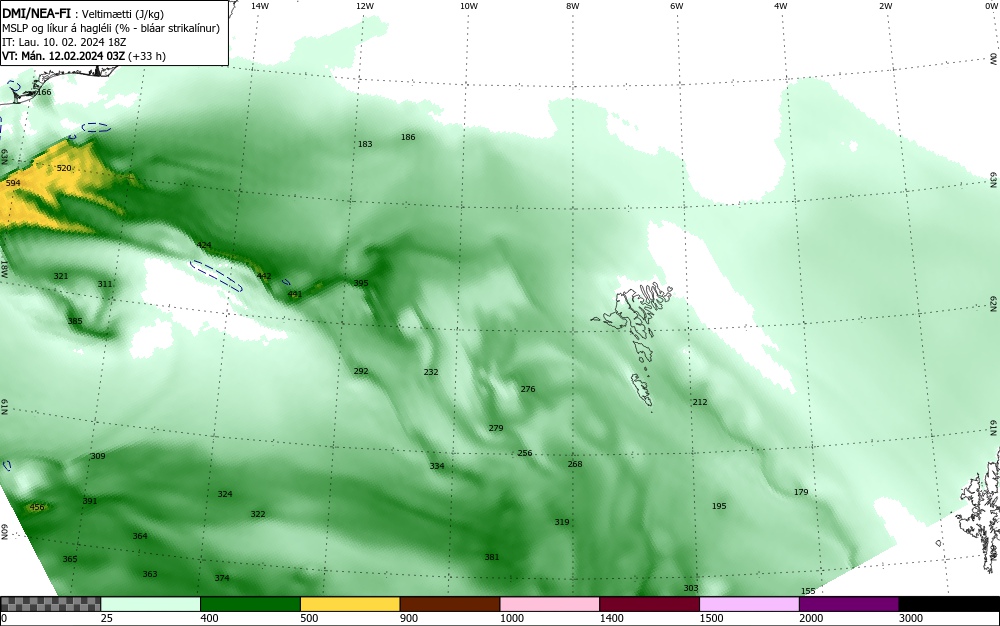Click the map value 395

(x=361, y=283)
